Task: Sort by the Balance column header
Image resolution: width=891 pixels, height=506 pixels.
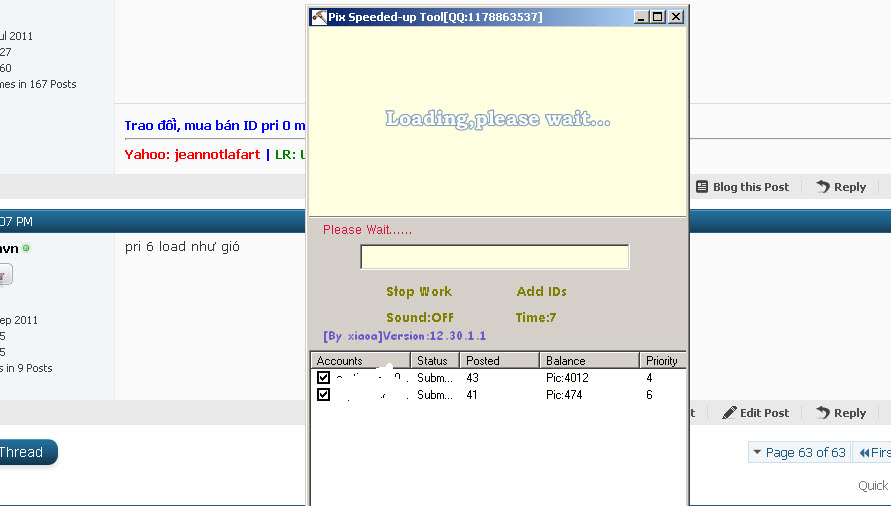Action: [589, 360]
